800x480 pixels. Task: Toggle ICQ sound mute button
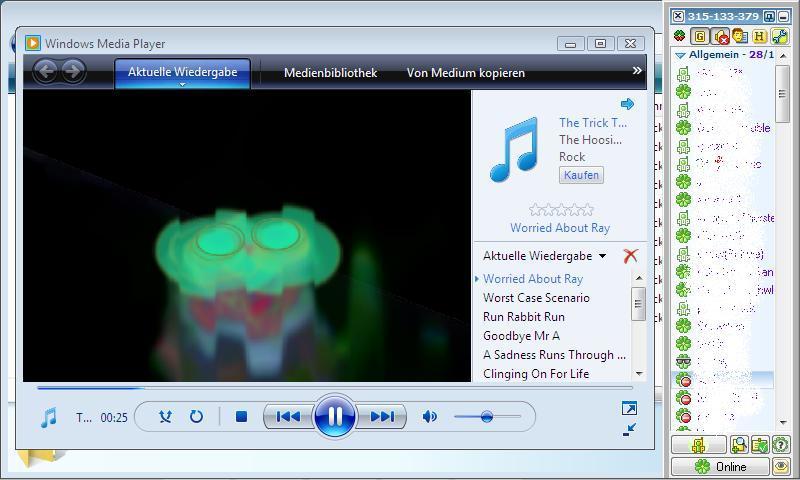(720, 36)
